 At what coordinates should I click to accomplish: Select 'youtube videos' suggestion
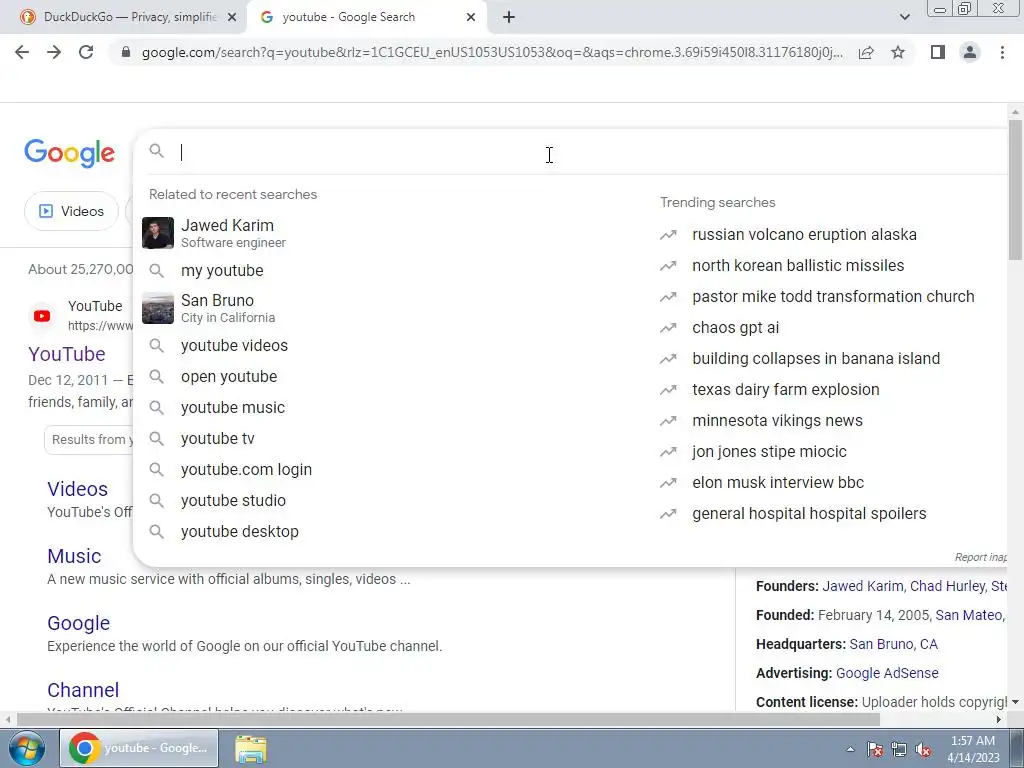coord(392,345)
